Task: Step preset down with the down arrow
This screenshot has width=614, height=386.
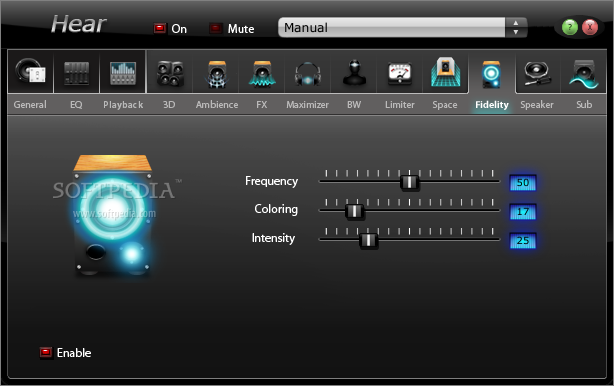Action: pos(516,32)
